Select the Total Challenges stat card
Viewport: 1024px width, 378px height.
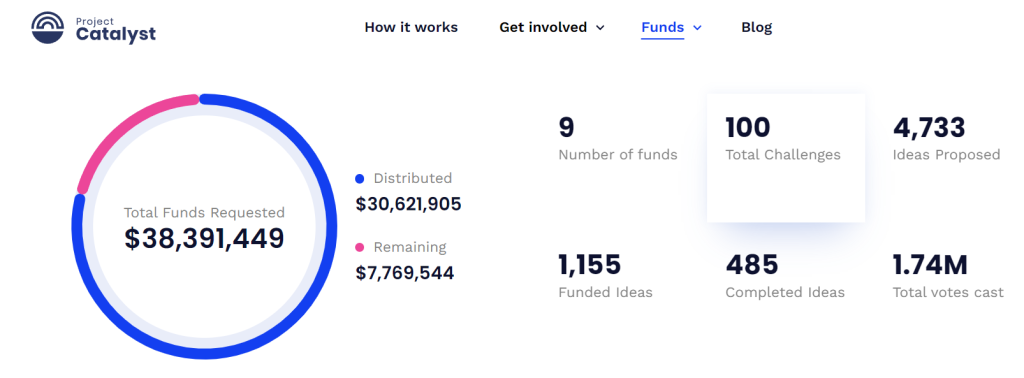(x=786, y=158)
